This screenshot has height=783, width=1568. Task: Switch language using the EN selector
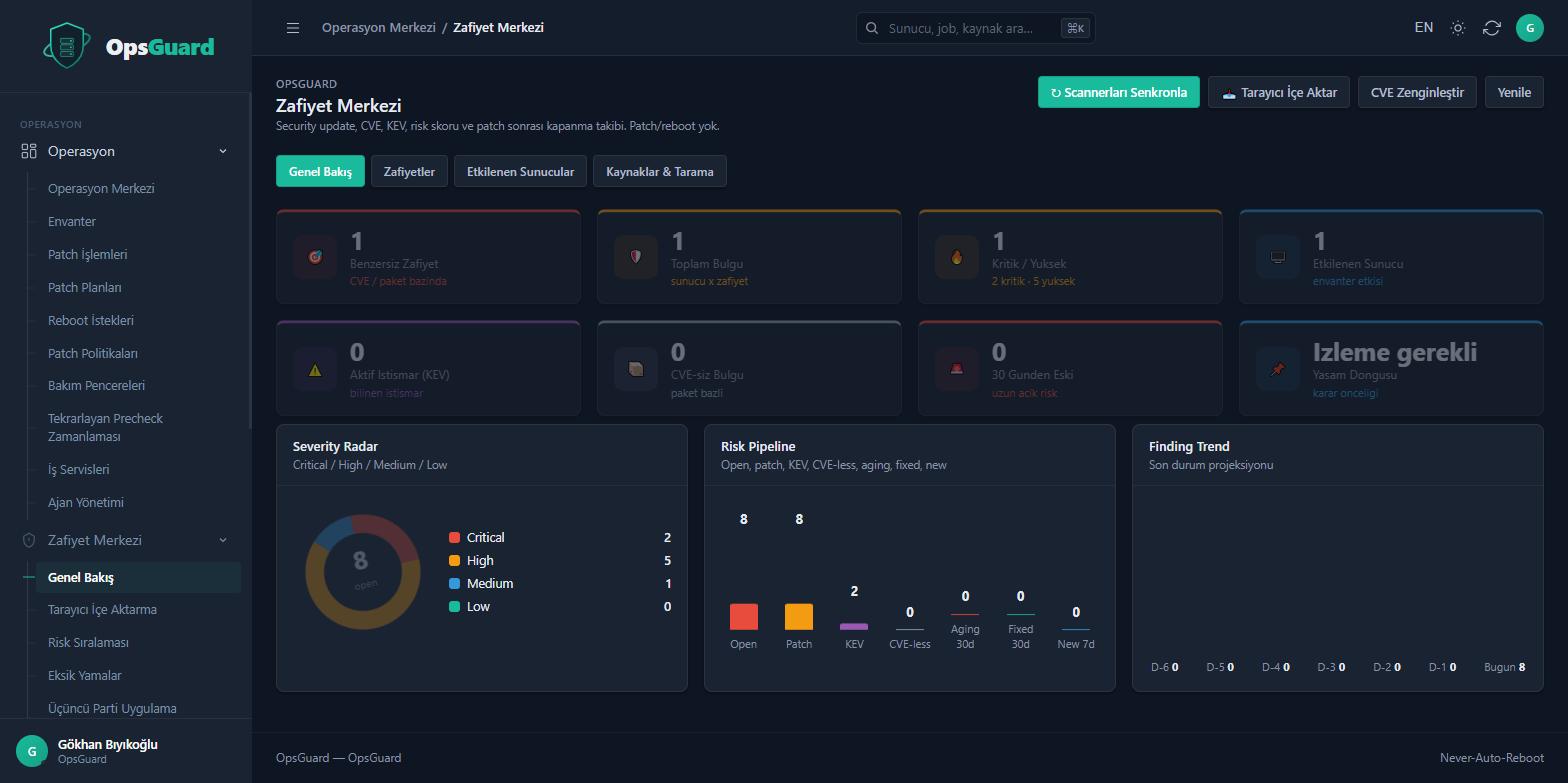pos(1424,28)
